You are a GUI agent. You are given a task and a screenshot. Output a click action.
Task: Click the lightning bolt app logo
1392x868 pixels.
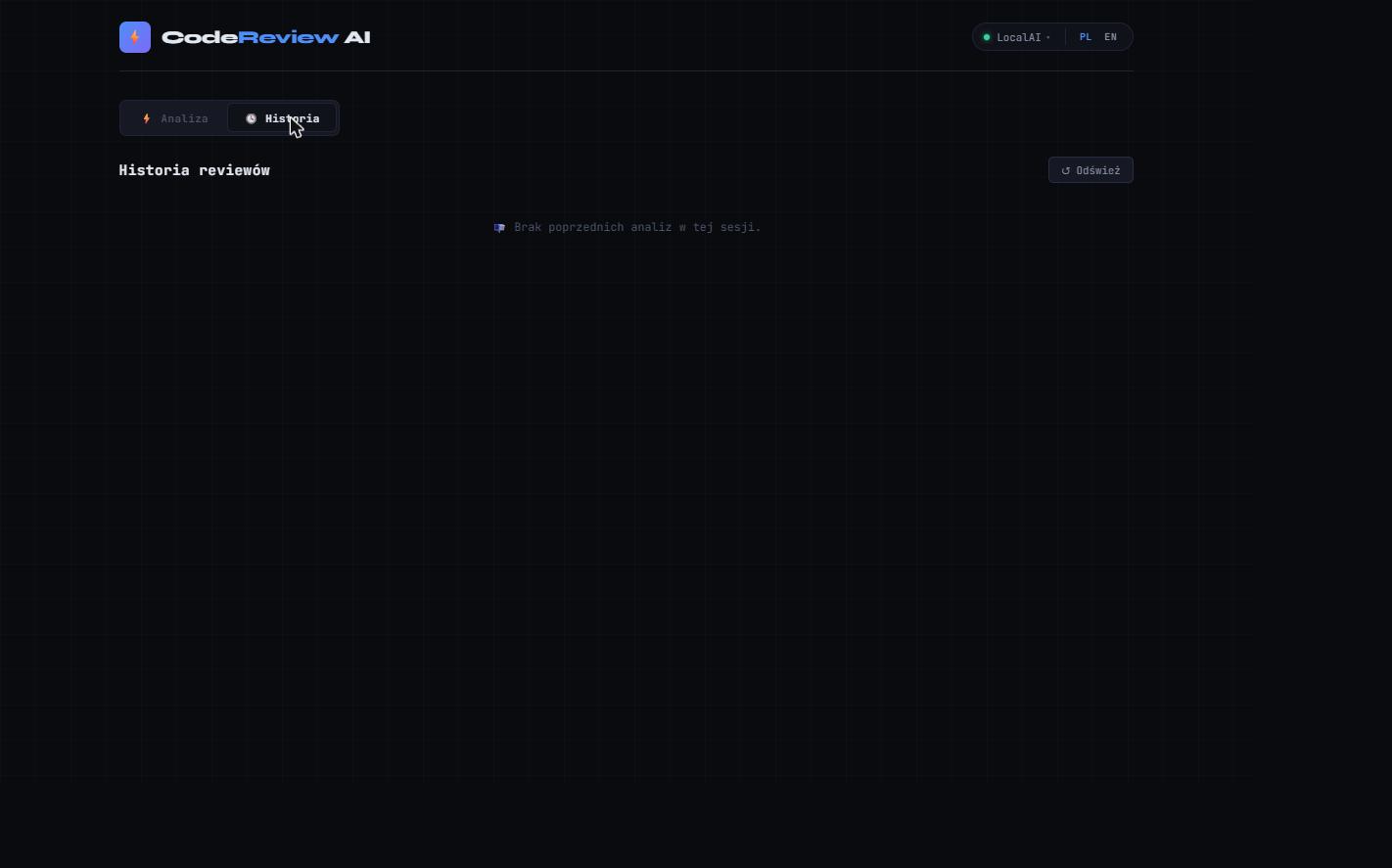(x=135, y=37)
